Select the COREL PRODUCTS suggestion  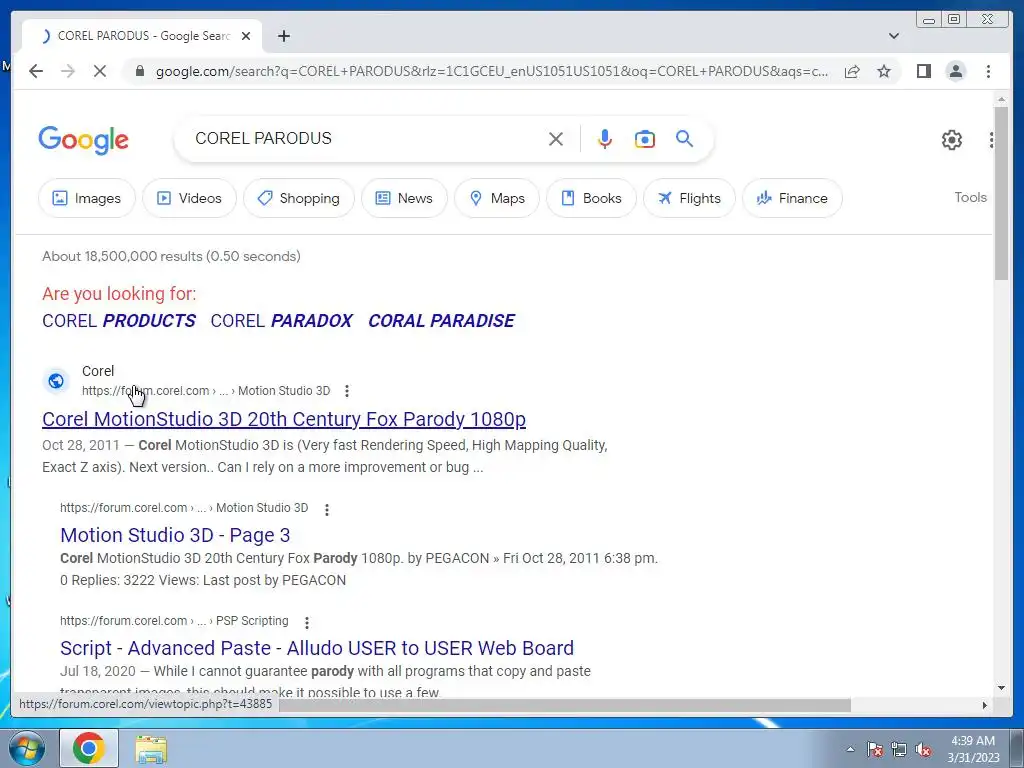(119, 321)
